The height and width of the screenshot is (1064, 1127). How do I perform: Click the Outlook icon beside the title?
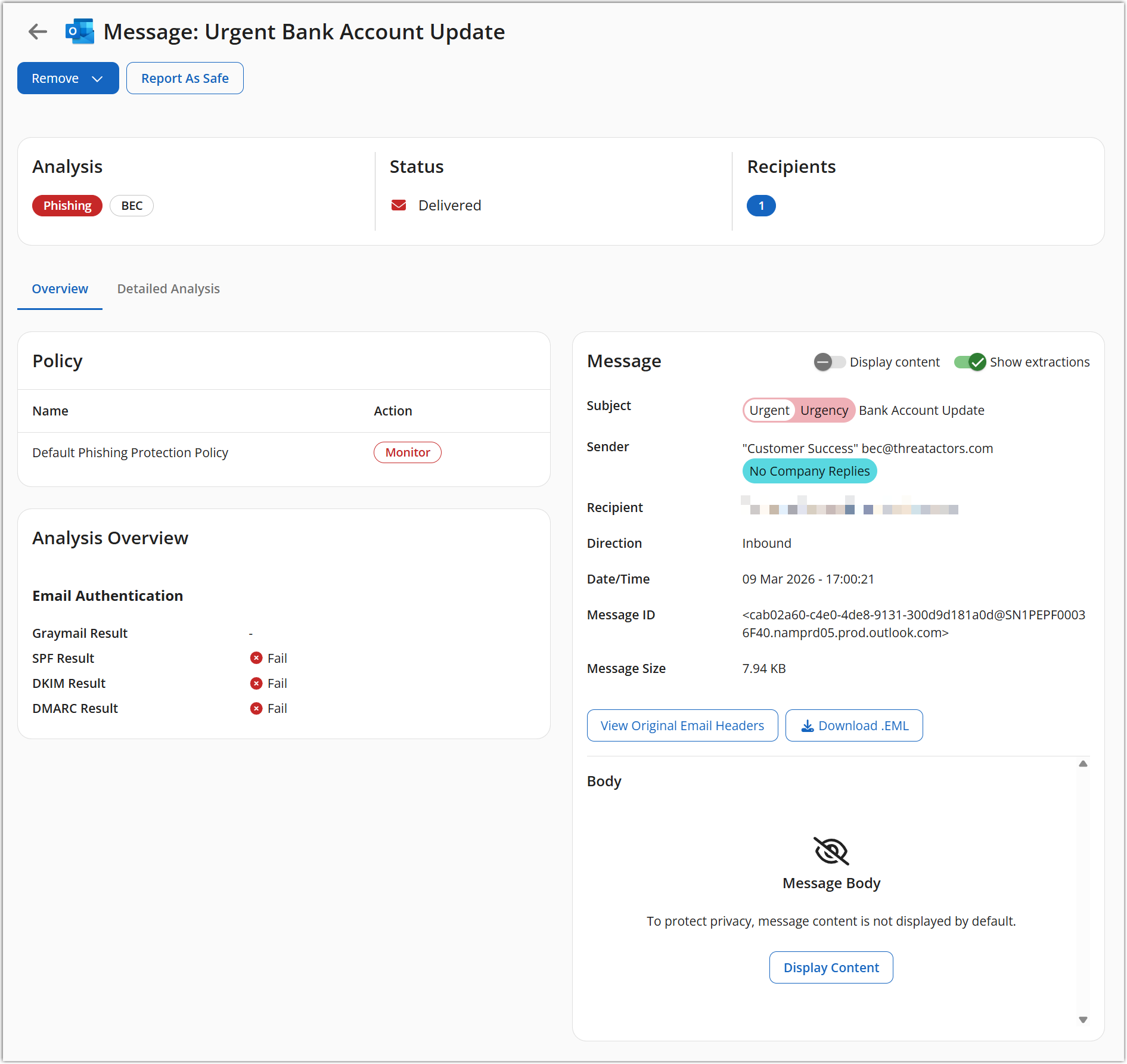(80, 32)
